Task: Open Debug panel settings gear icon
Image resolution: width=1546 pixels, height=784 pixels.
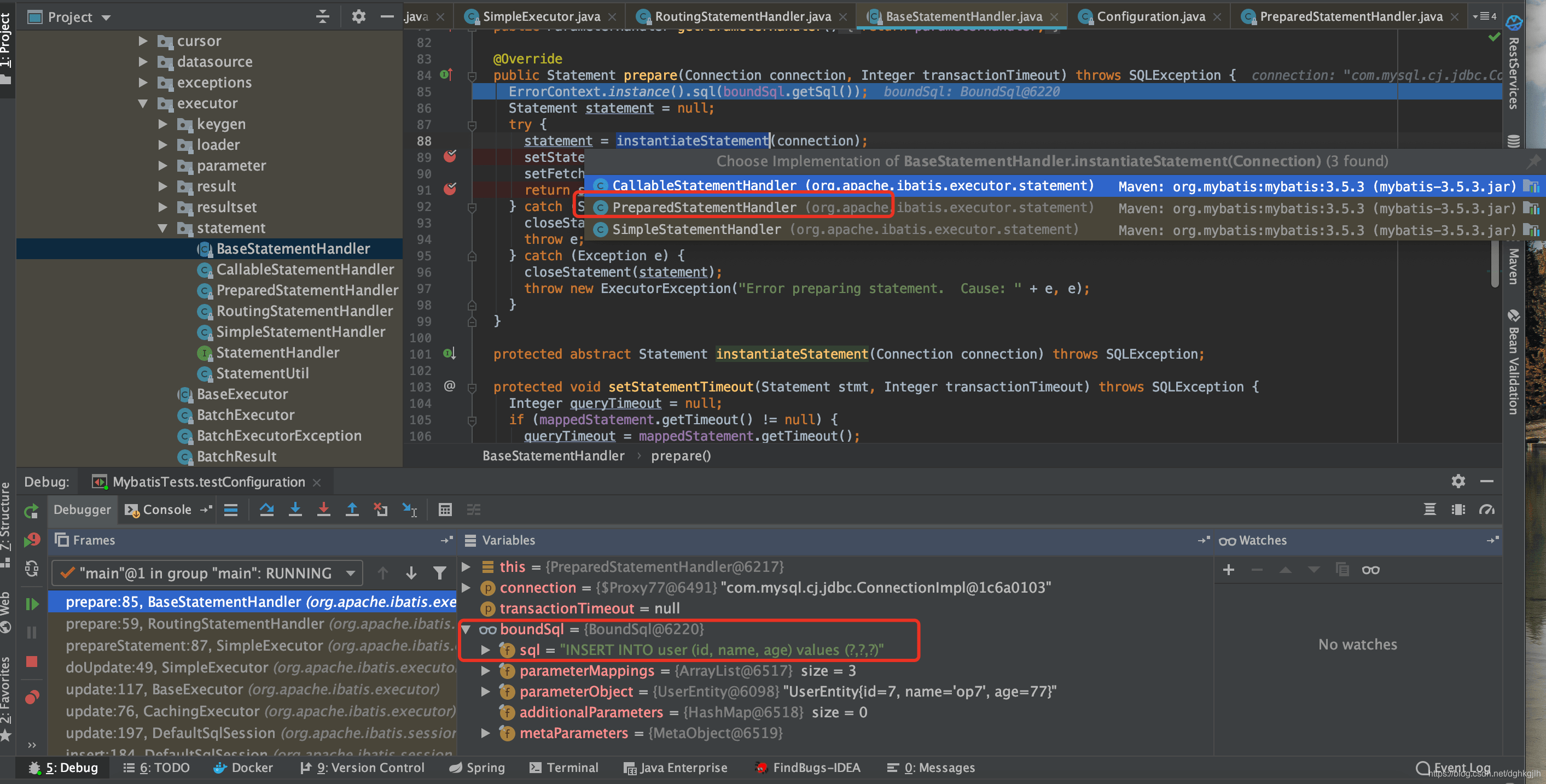Action: (x=1458, y=481)
